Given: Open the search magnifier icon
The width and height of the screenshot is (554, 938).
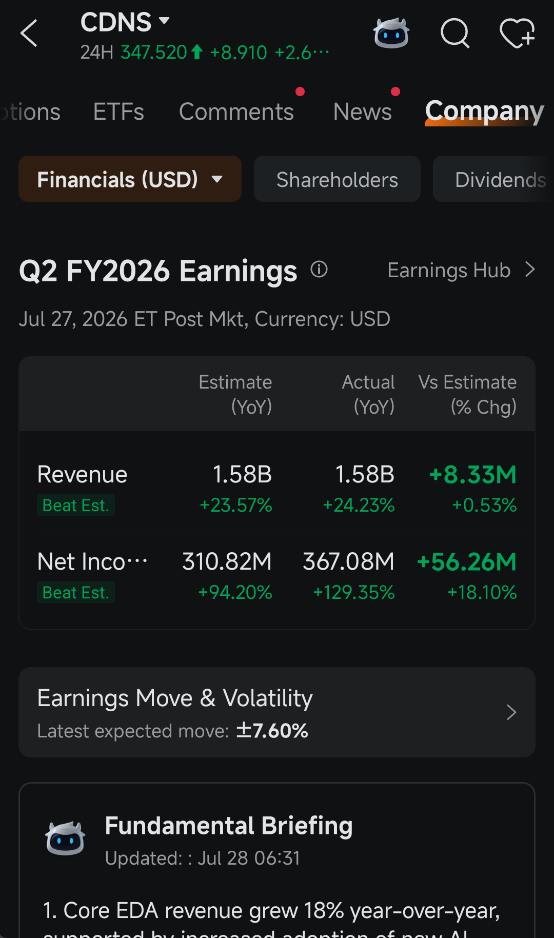Looking at the screenshot, I should tap(455, 33).
